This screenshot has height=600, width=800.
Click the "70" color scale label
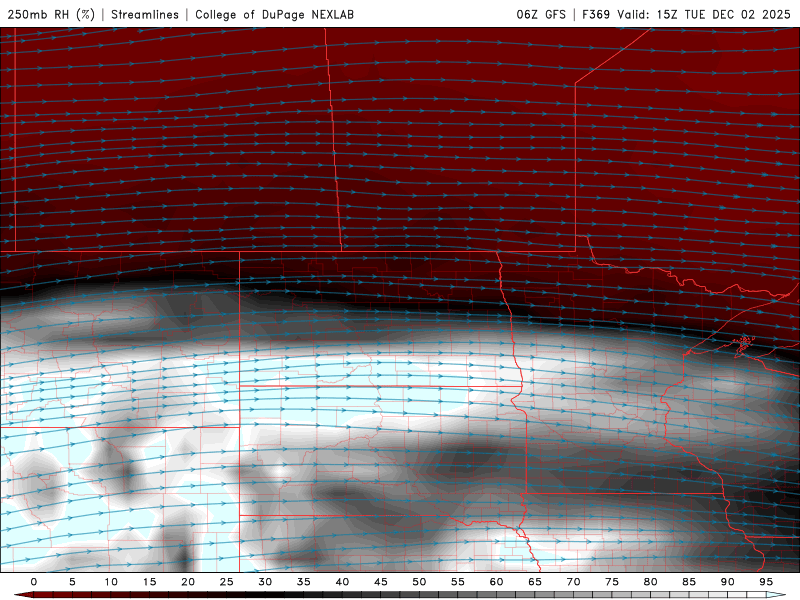point(573,582)
